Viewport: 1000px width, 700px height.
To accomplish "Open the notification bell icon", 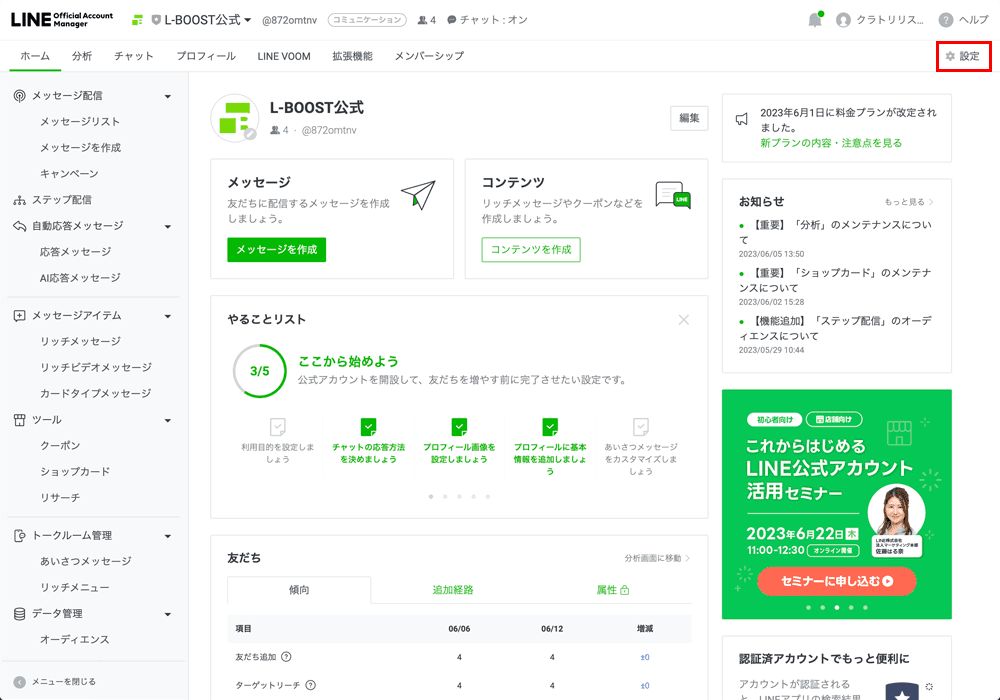I will click(814, 18).
